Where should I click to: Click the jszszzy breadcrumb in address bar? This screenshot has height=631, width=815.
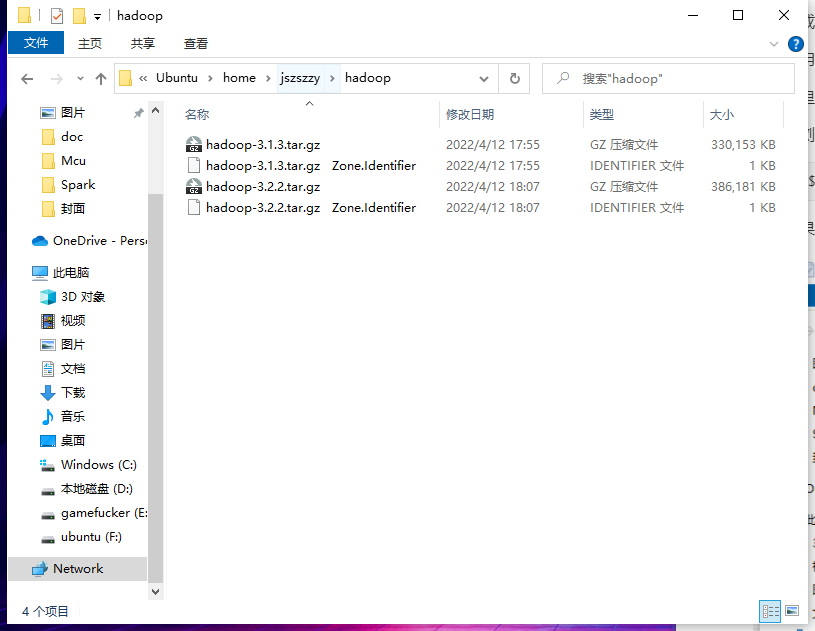coord(300,78)
